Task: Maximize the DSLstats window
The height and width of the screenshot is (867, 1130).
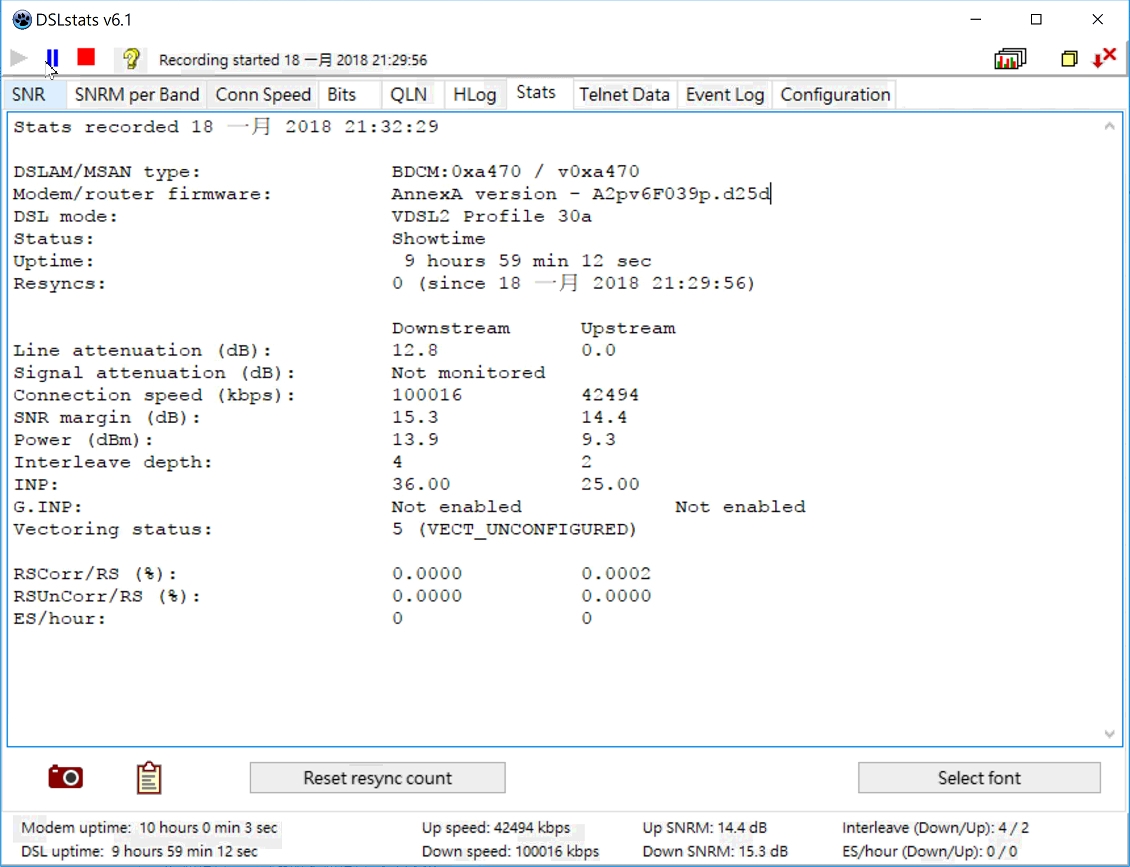Action: (1036, 19)
